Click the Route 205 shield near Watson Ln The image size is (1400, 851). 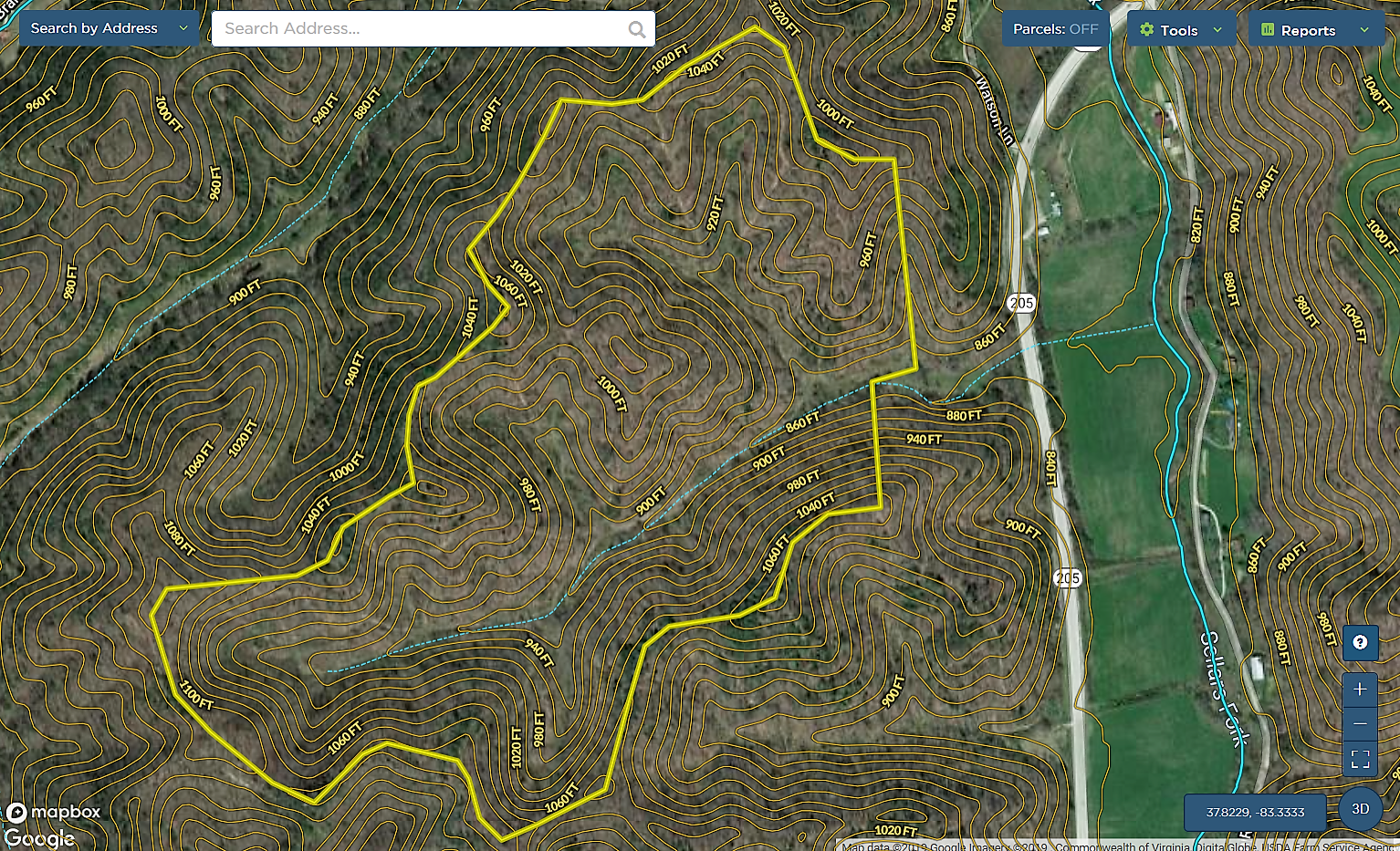pos(1021,303)
